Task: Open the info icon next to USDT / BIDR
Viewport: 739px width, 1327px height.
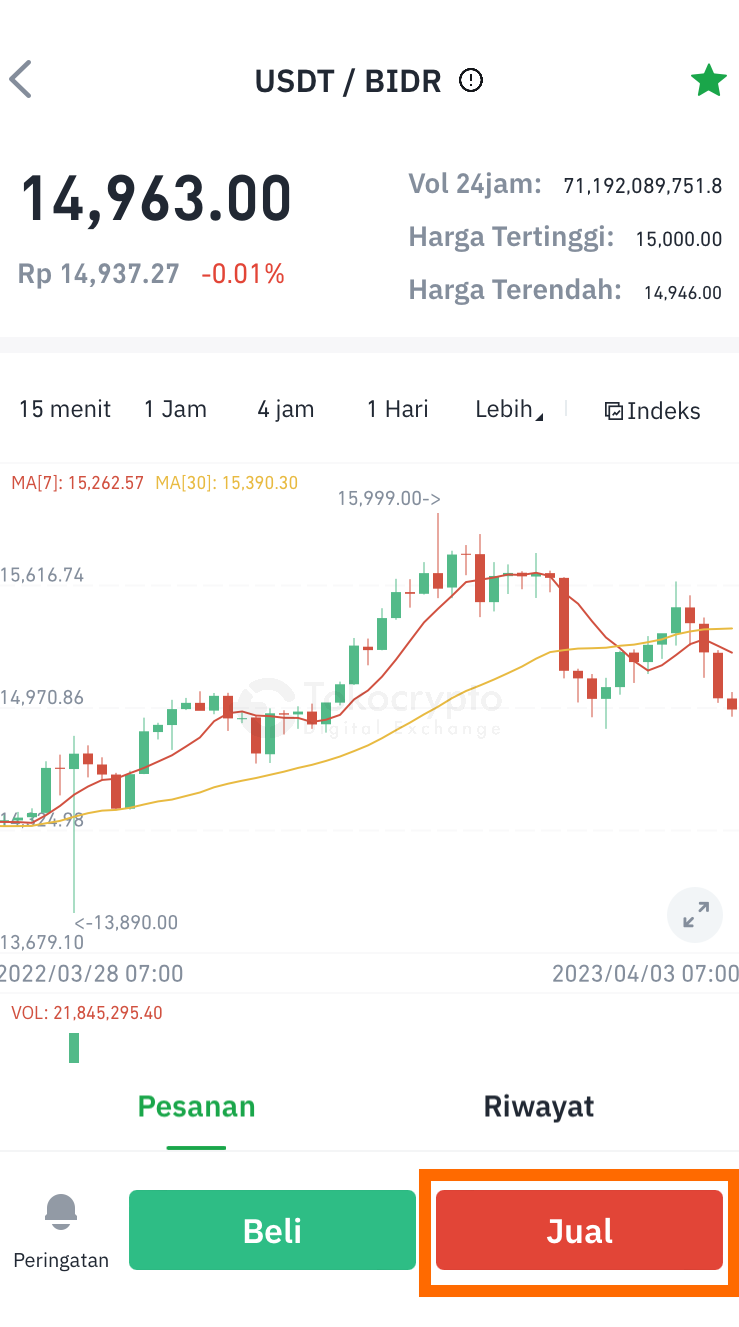Action: [470, 80]
